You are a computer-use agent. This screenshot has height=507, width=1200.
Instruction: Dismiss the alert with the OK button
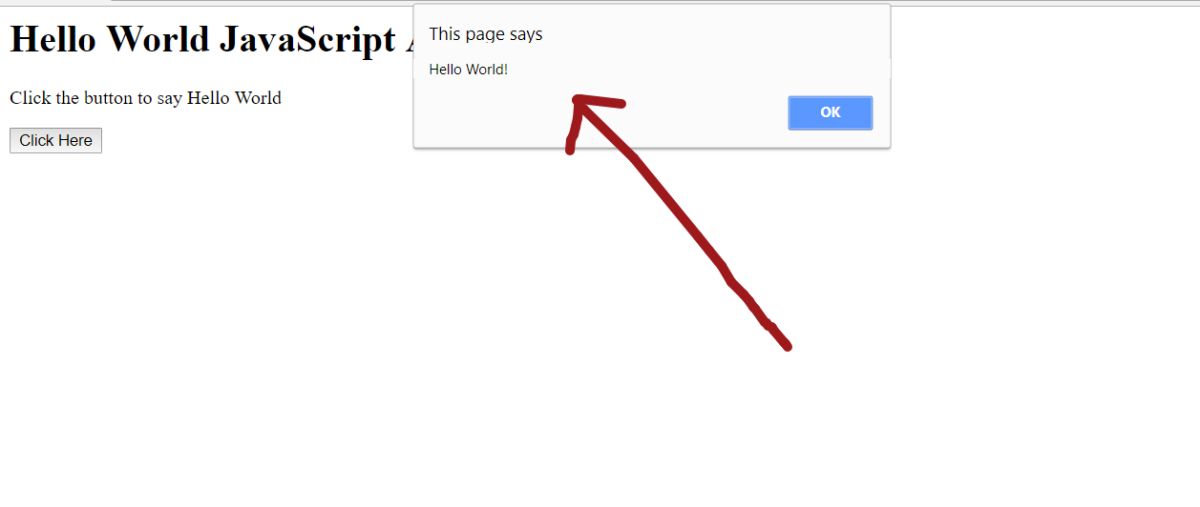(830, 113)
